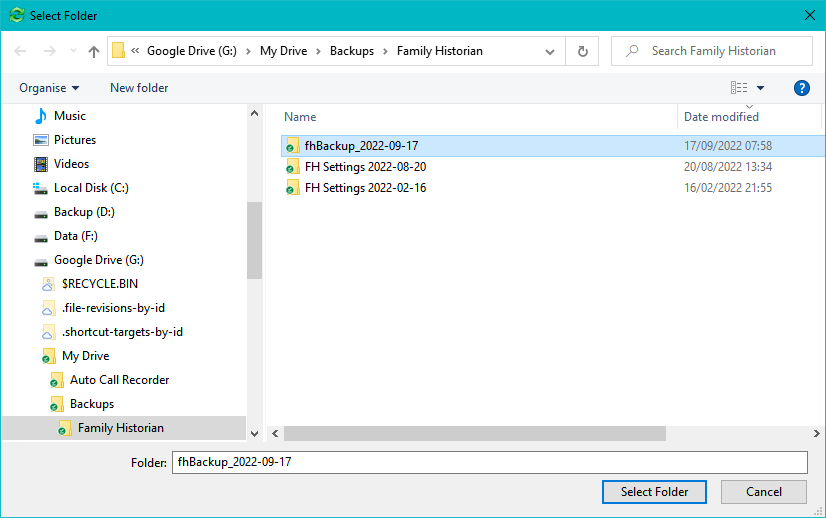Screen dimensions: 826x518
Task: Refresh the Family Historian folder view
Action: 582,51
